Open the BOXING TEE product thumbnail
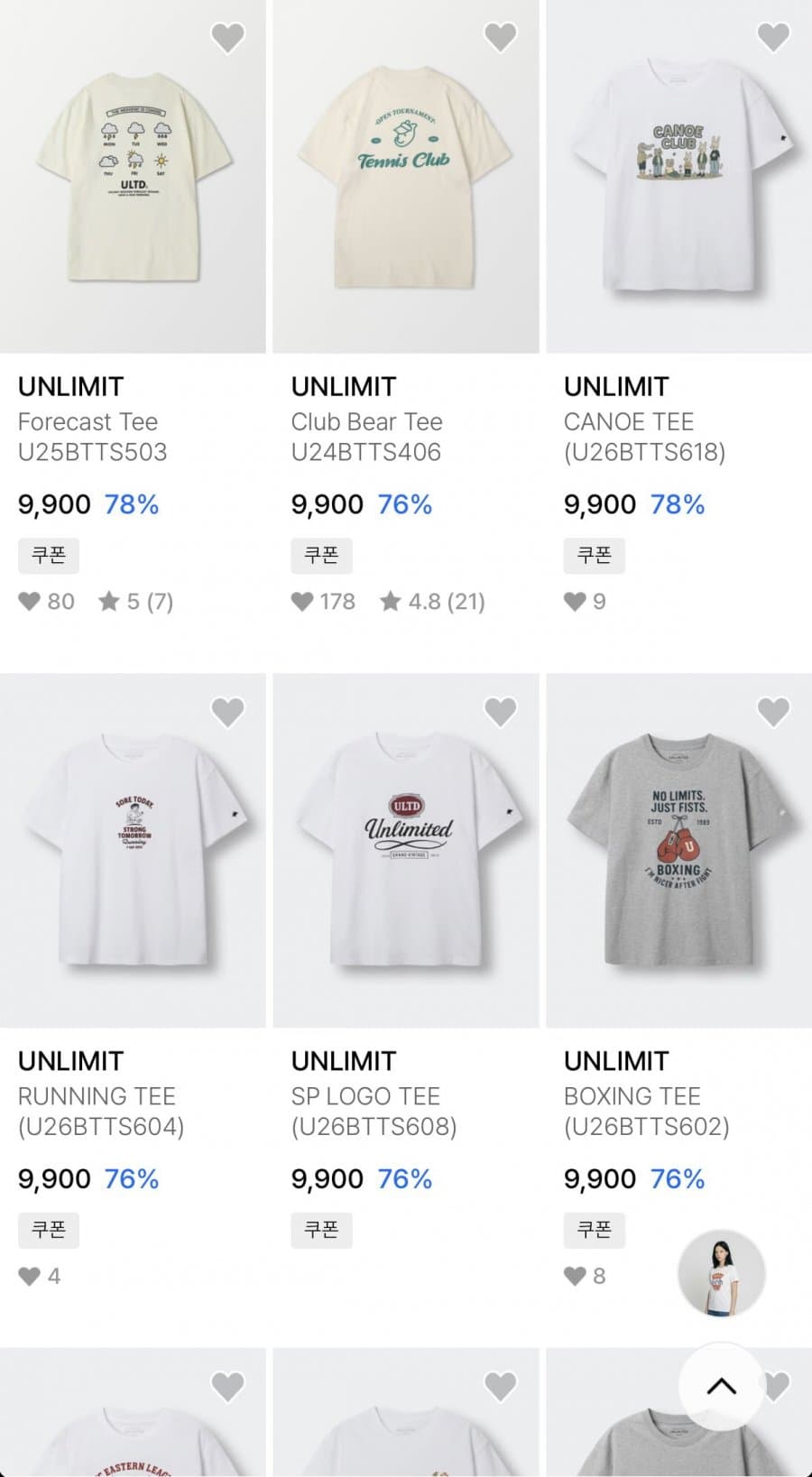 click(x=678, y=850)
